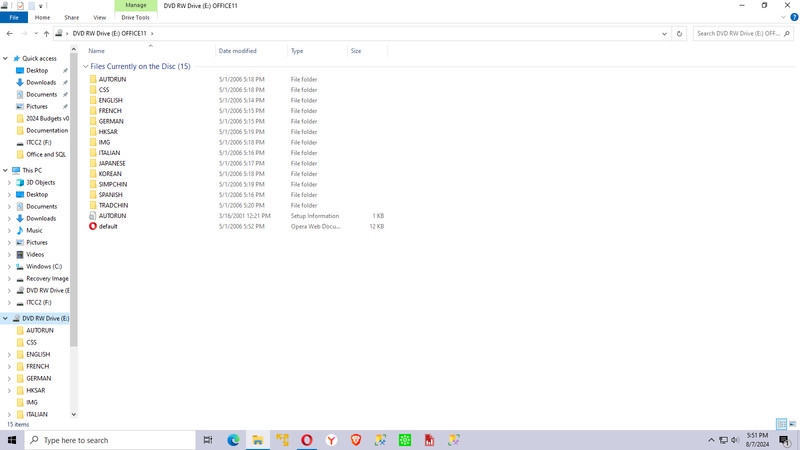Image resolution: width=800 pixels, height=450 pixels.
Task: Select the default Opera web document
Action: [x=108, y=227]
